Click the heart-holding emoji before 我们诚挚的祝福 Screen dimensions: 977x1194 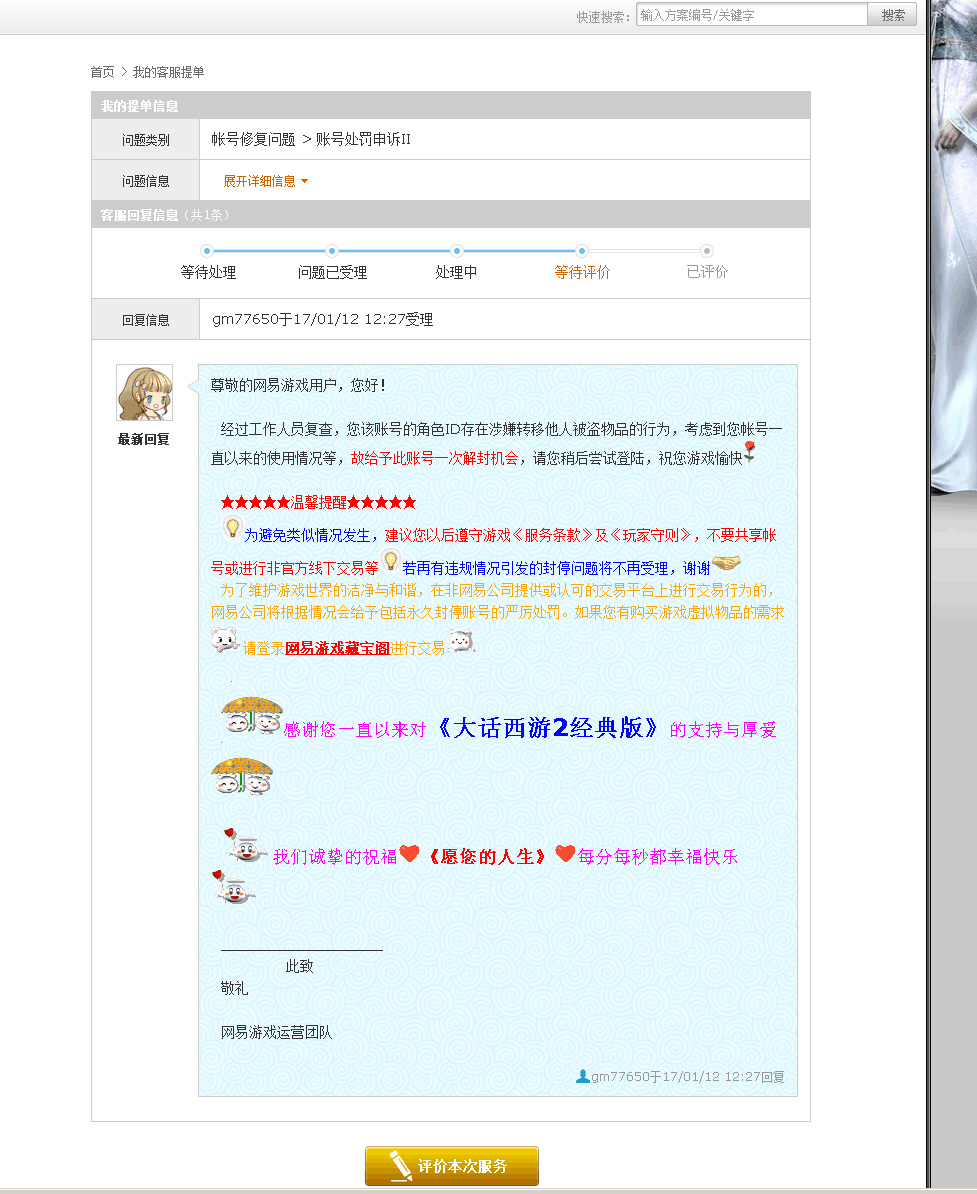(x=245, y=846)
